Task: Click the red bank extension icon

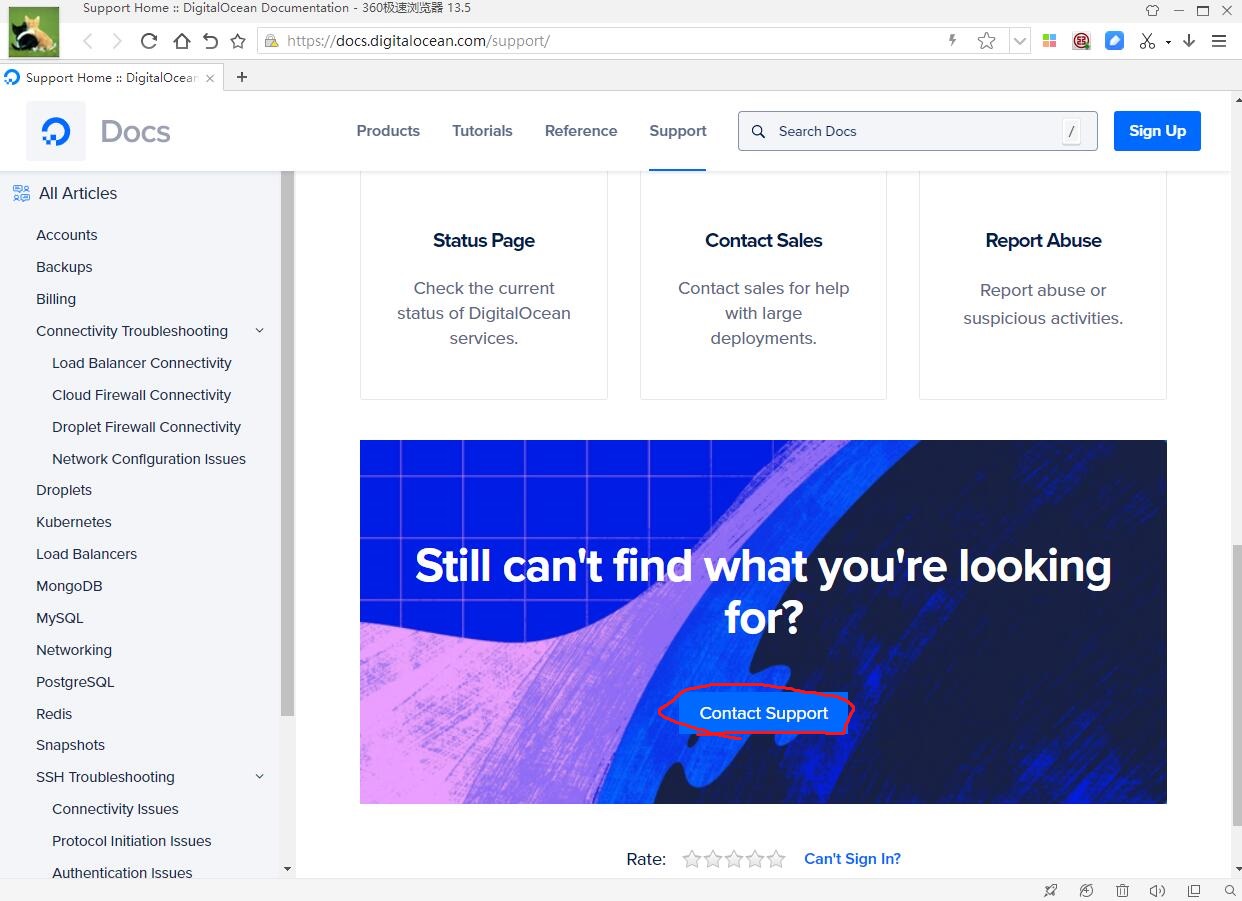Action: pyautogui.click(x=1081, y=41)
